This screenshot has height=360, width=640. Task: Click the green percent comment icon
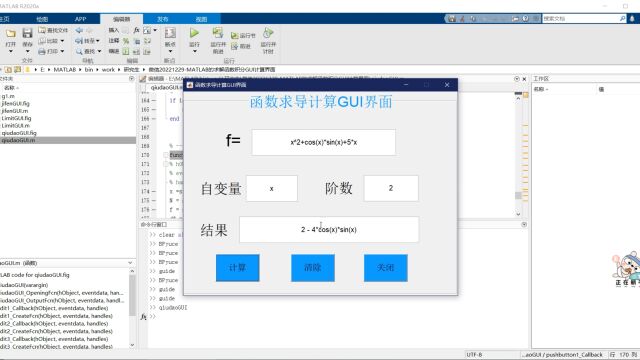click(126, 41)
